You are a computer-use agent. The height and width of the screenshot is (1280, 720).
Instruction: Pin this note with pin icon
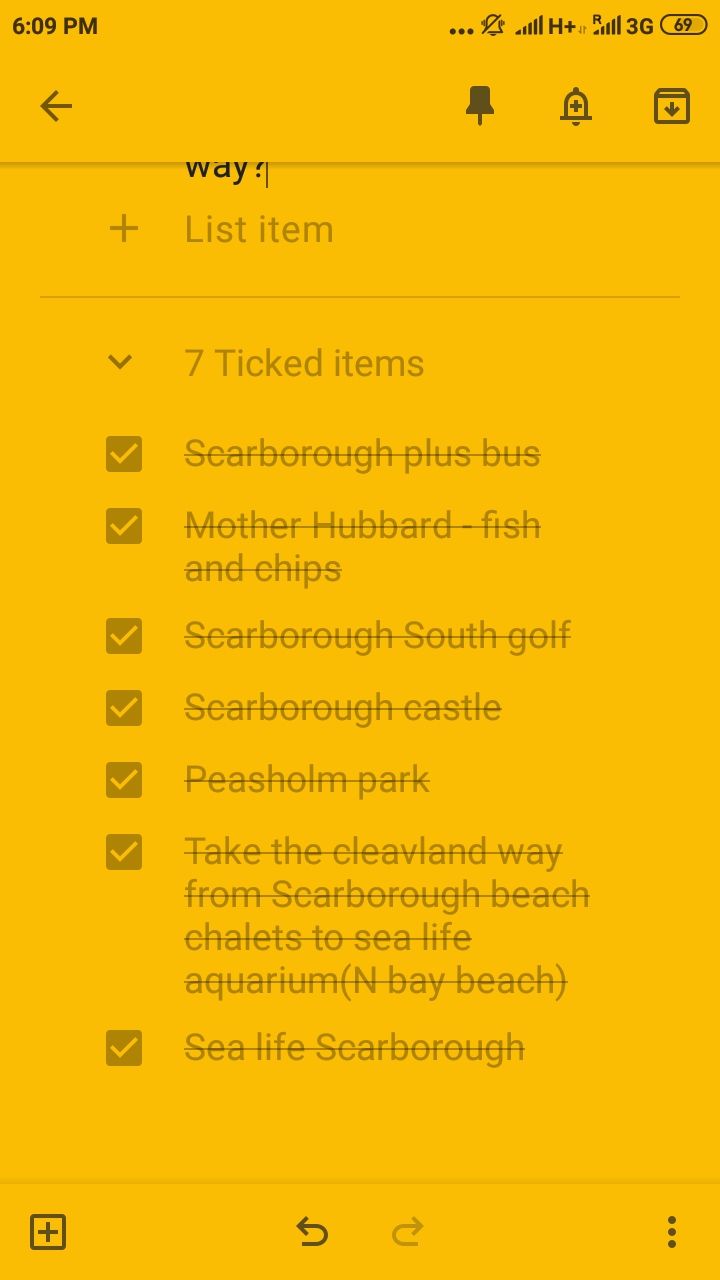click(480, 105)
